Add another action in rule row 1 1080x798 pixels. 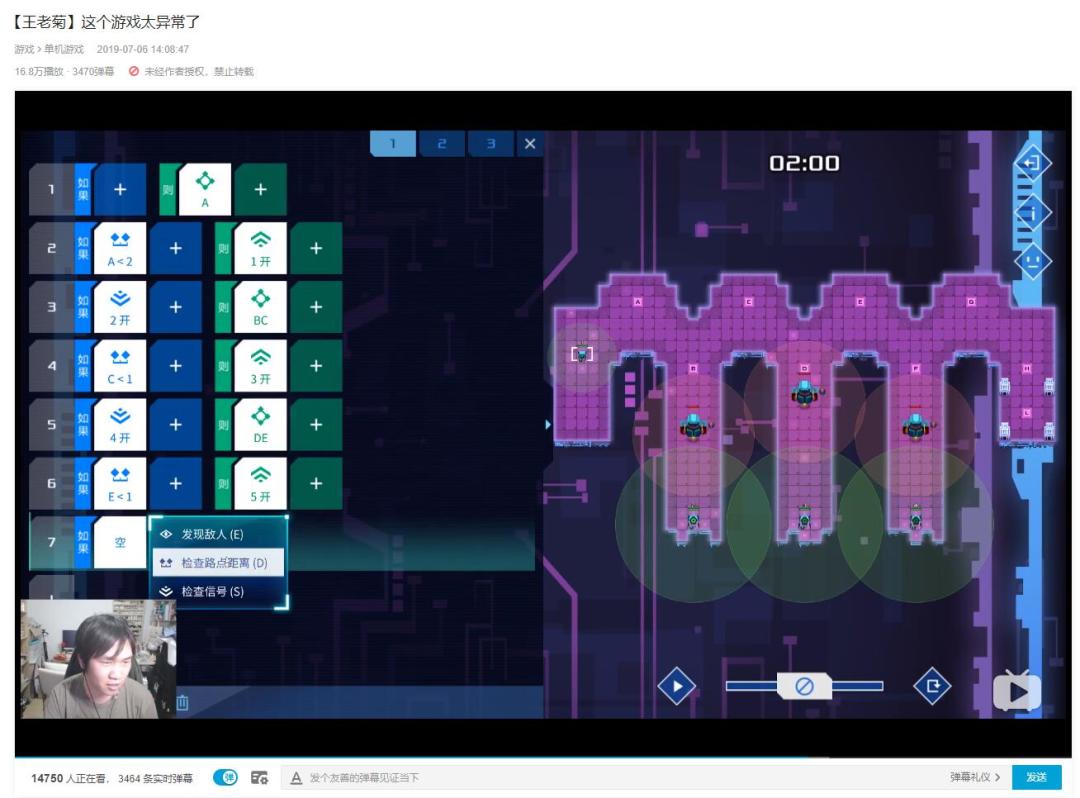pyautogui.click(x=260, y=189)
